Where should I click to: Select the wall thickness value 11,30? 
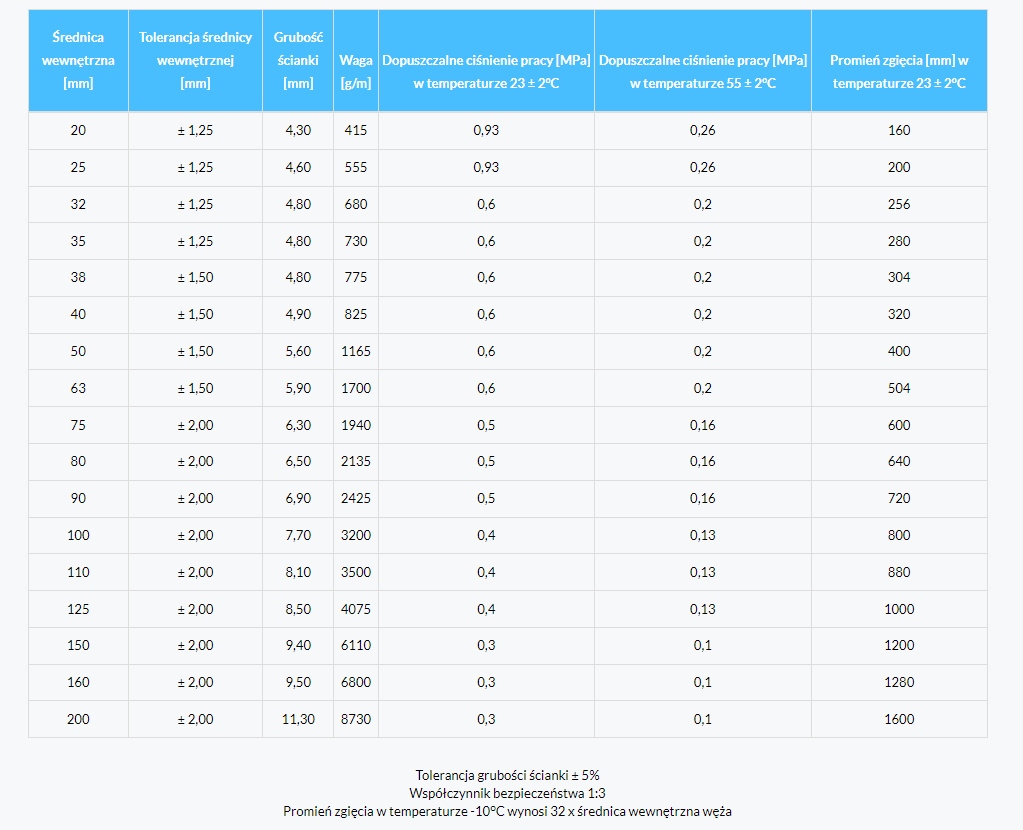(298, 719)
